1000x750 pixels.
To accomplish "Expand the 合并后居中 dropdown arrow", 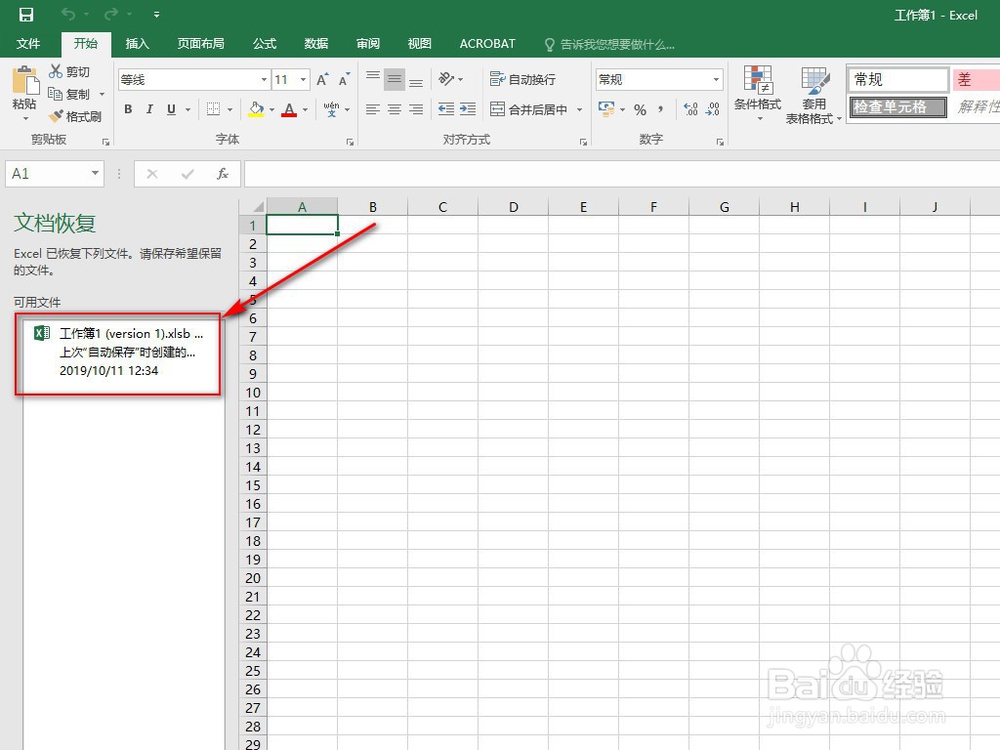I will tap(579, 110).
